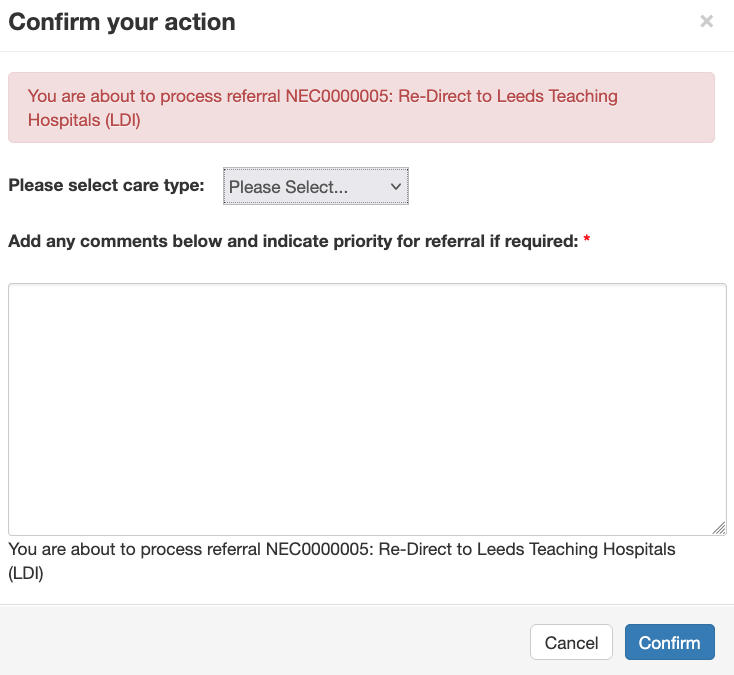Click the grey footer bar left of Cancel
Image resolution: width=734 pixels, height=675 pixels.
tap(260, 642)
